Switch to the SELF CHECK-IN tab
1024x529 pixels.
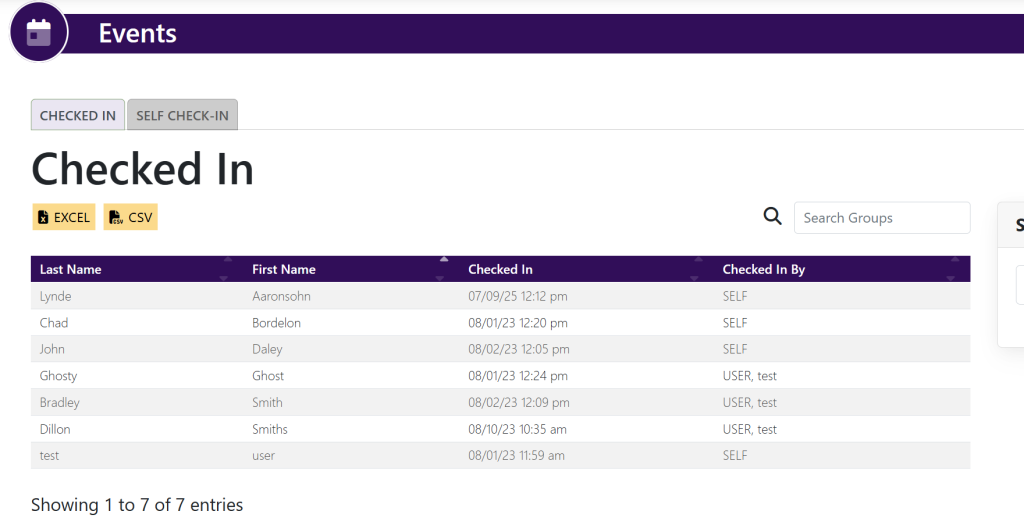click(x=182, y=115)
